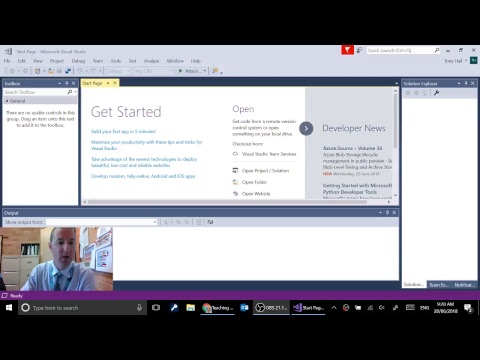Open the Show output from dropdown

coord(102,222)
